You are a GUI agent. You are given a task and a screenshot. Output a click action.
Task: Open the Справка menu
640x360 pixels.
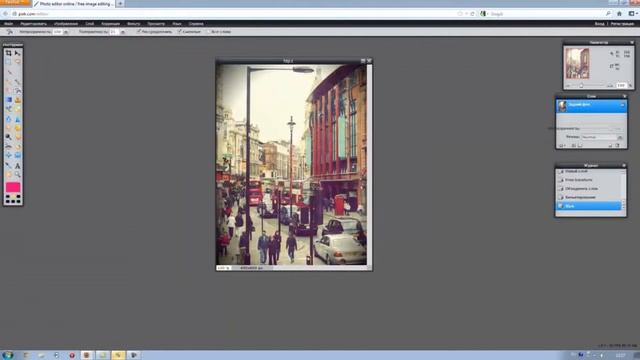tap(196, 24)
